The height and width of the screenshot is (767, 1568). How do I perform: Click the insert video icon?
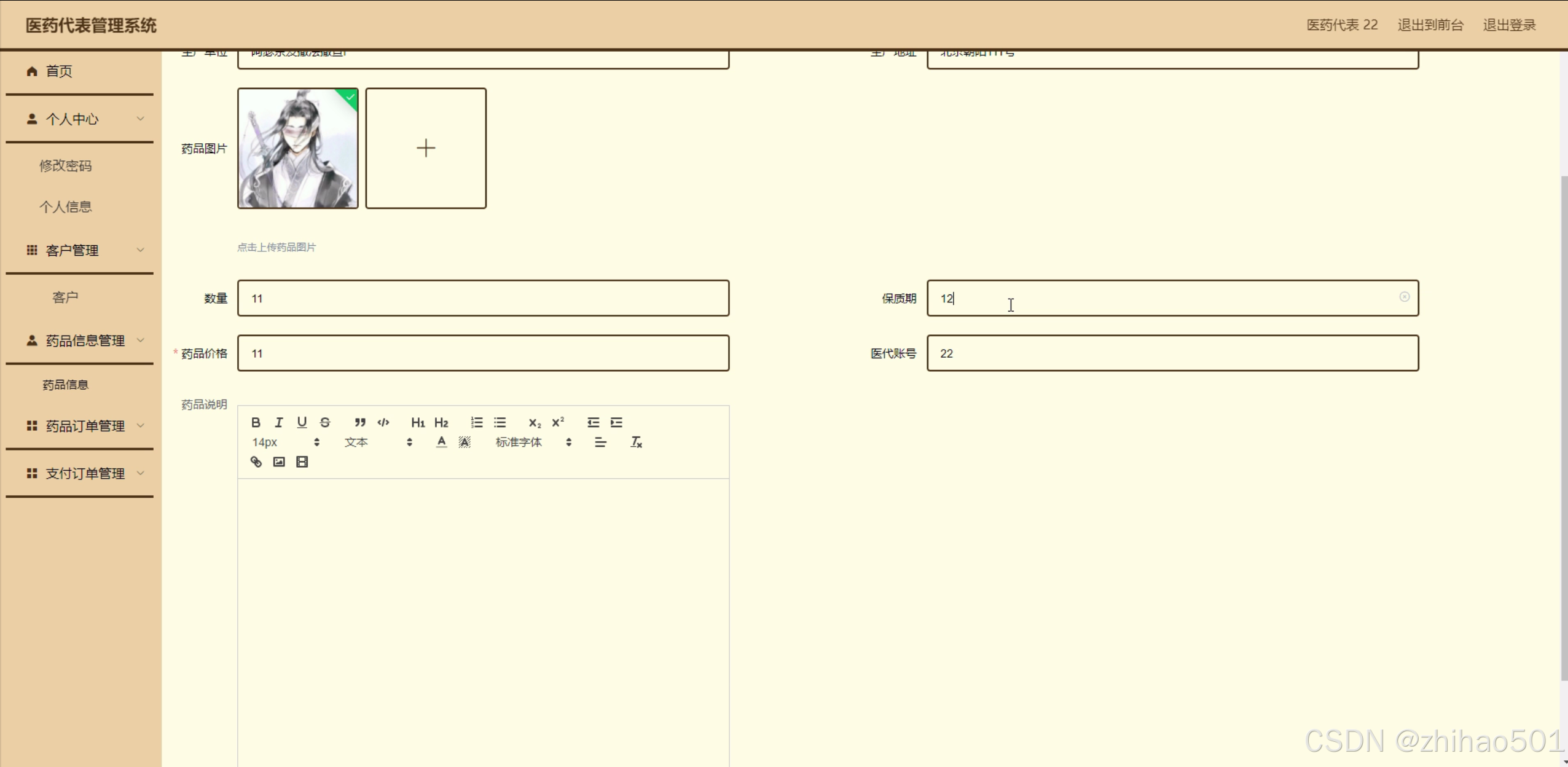pyautogui.click(x=302, y=462)
